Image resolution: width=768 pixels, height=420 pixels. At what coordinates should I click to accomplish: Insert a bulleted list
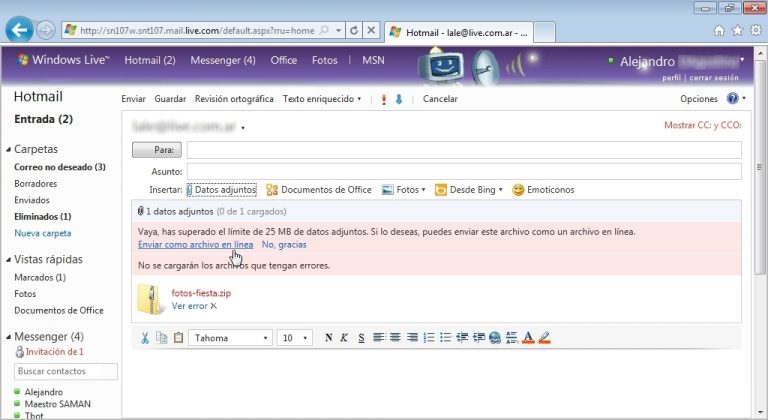pyautogui.click(x=445, y=338)
